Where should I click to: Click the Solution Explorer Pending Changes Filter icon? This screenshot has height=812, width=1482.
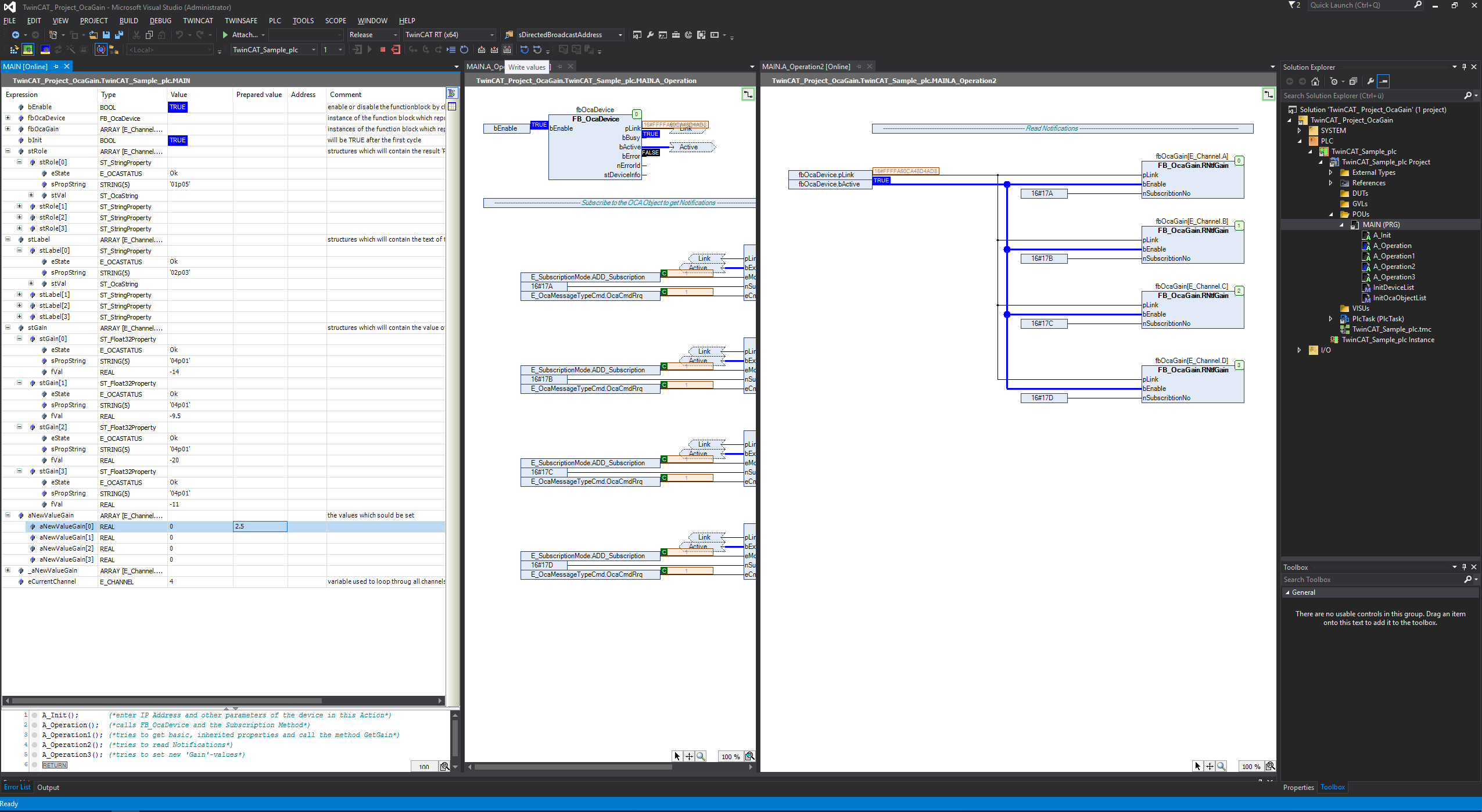click(1334, 81)
